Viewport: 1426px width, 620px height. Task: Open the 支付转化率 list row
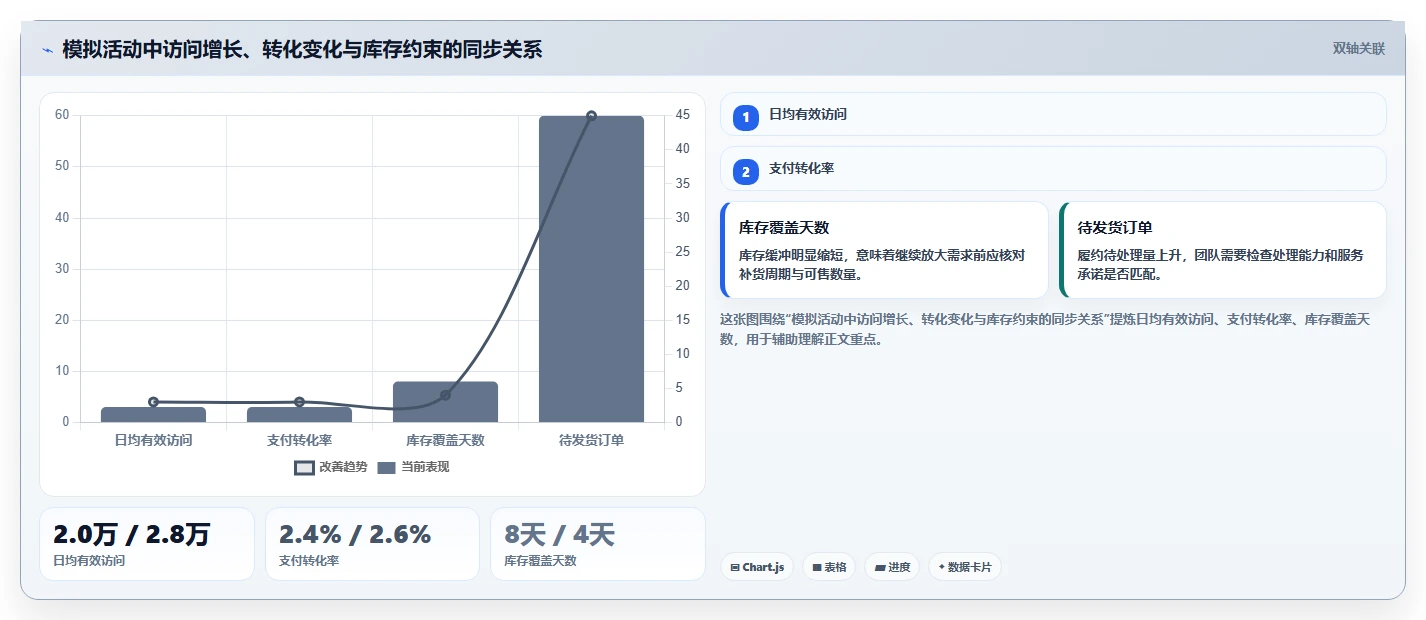point(1053,168)
